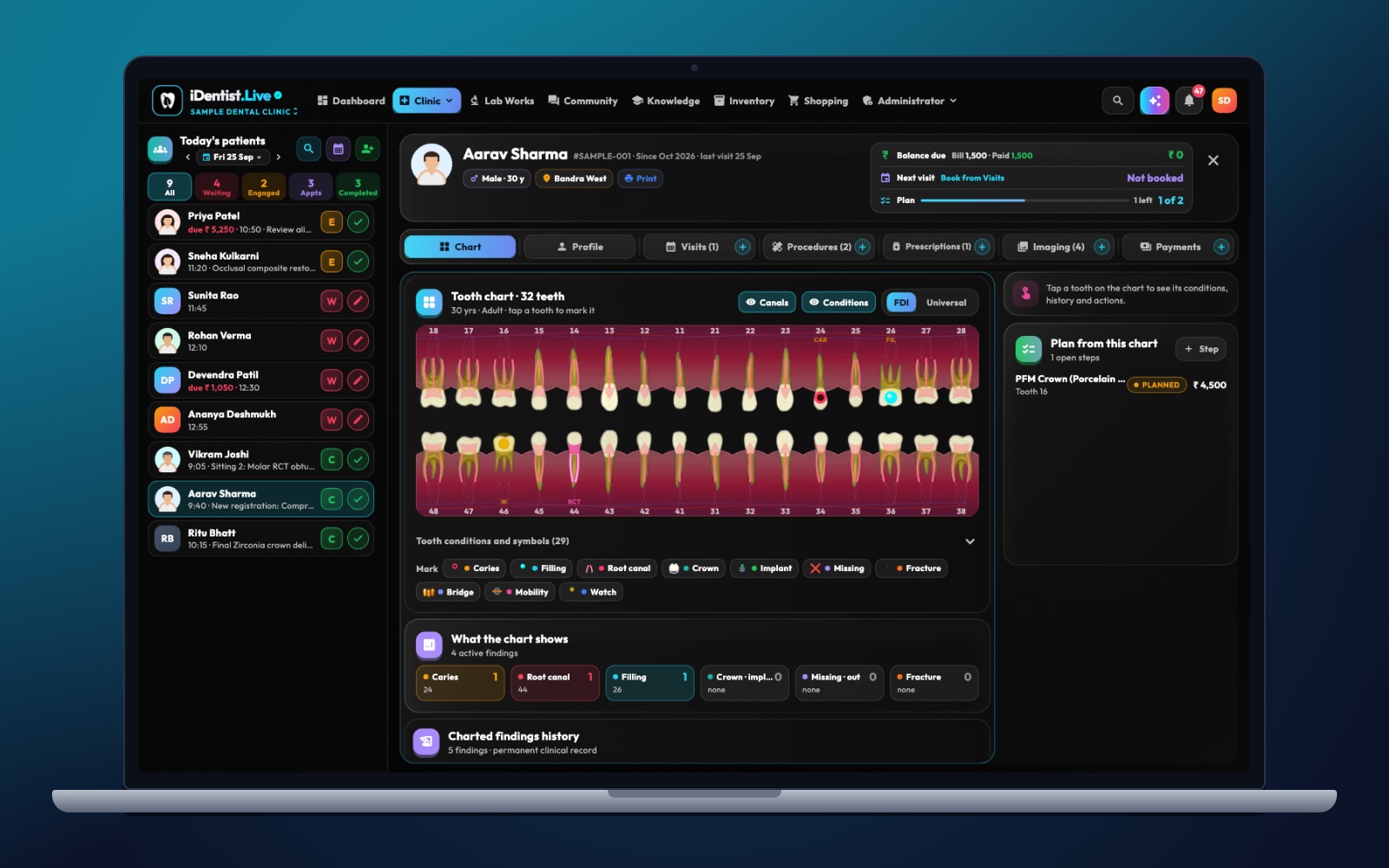
Task: Select Root canal marking tool
Action: [617, 569]
